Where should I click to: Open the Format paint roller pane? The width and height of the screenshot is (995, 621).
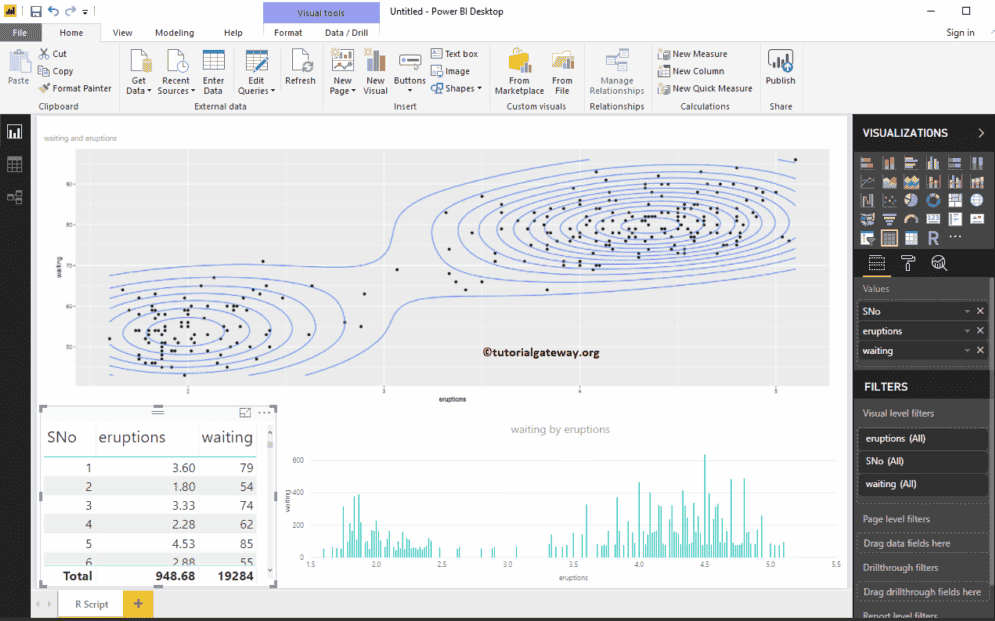pyautogui.click(x=908, y=264)
